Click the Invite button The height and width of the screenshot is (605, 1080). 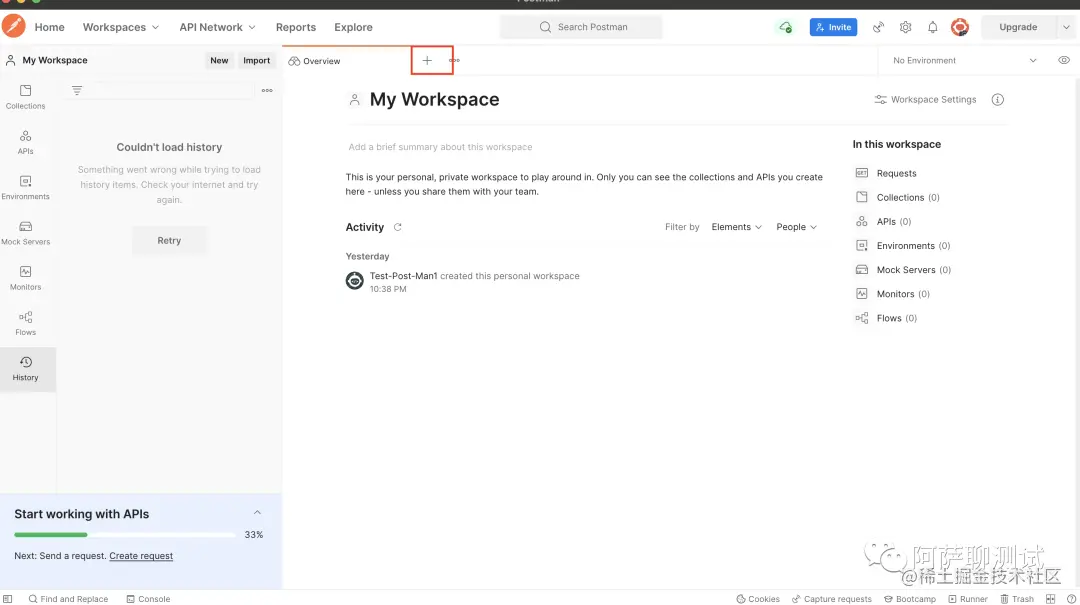point(833,27)
